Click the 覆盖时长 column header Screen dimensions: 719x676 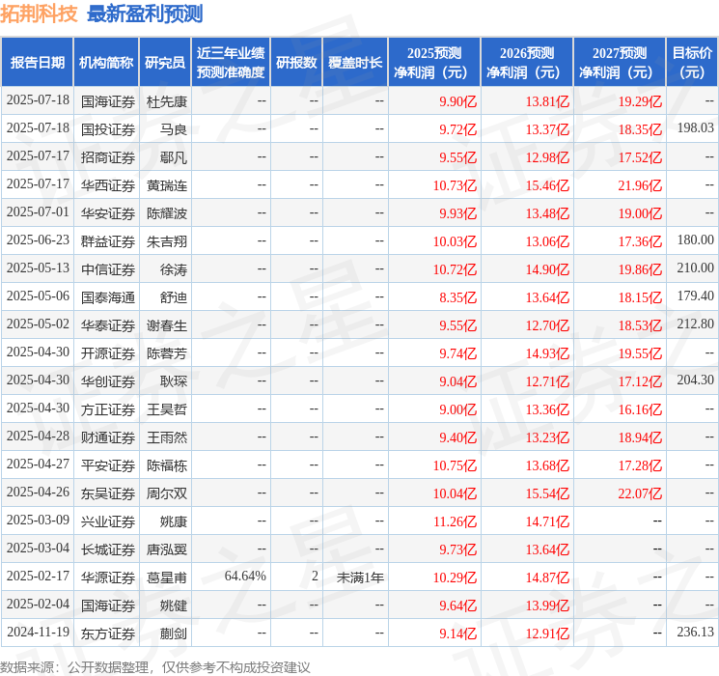(355, 62)
